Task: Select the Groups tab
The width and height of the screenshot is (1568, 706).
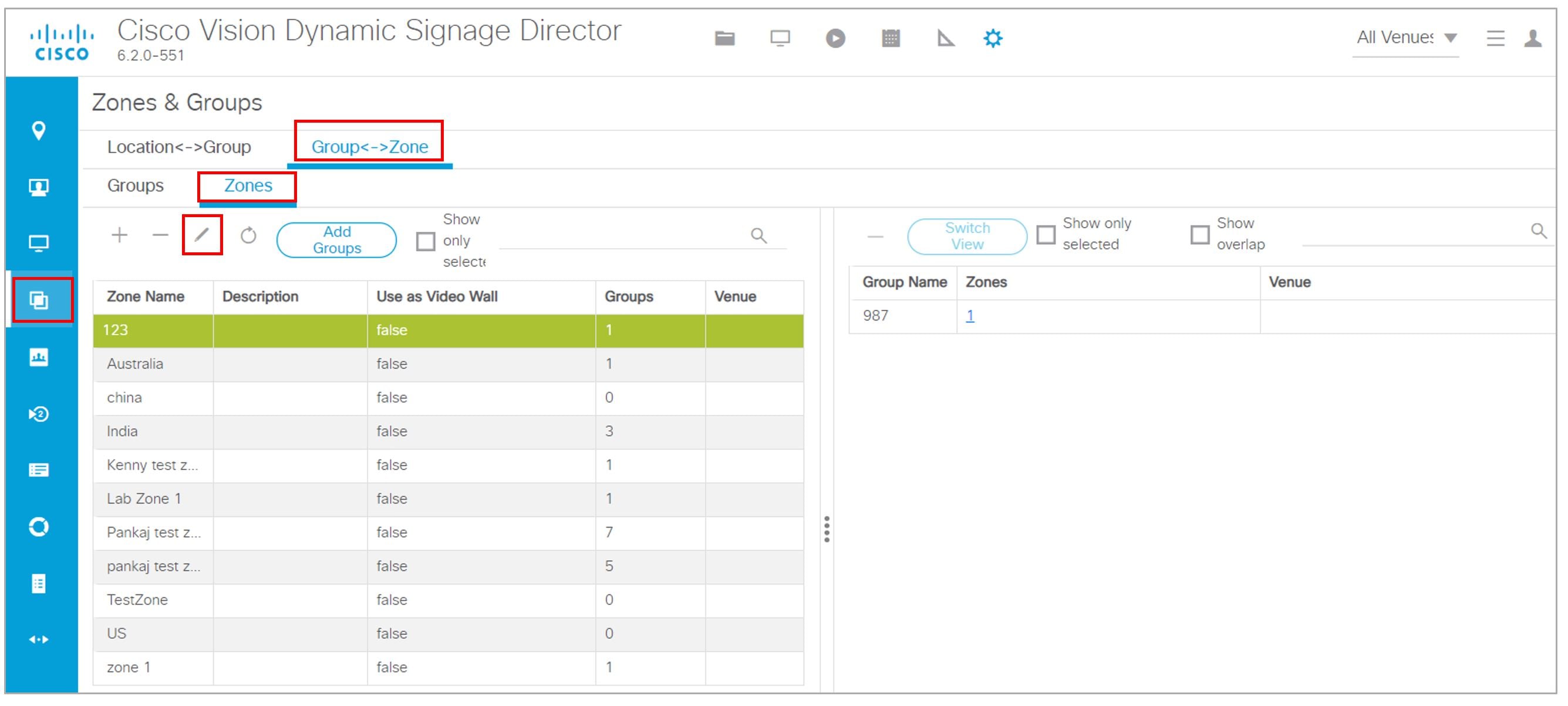Action: tap(135, 185)
